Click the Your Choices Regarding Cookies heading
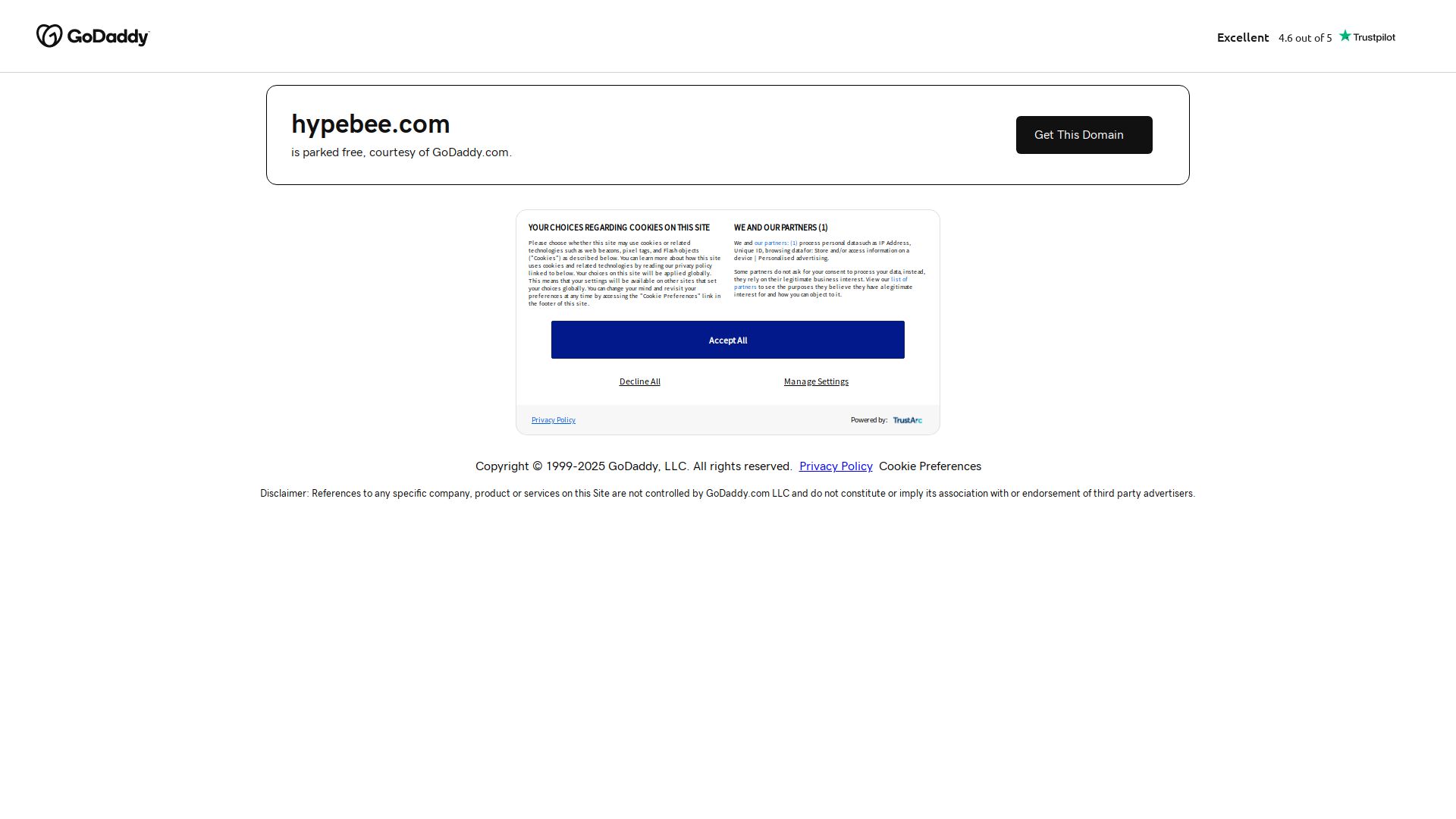This screenshot has height=819, width=1456. point(619,227)
